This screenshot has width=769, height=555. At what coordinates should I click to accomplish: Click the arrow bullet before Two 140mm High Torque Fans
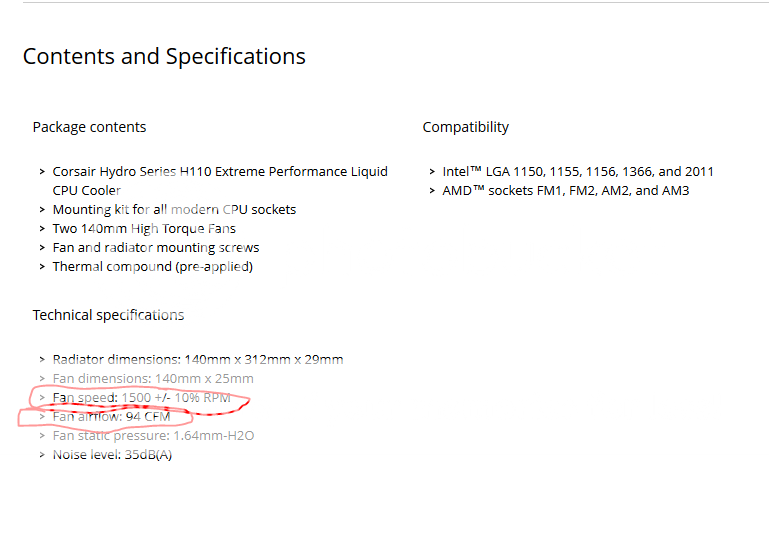41,229
